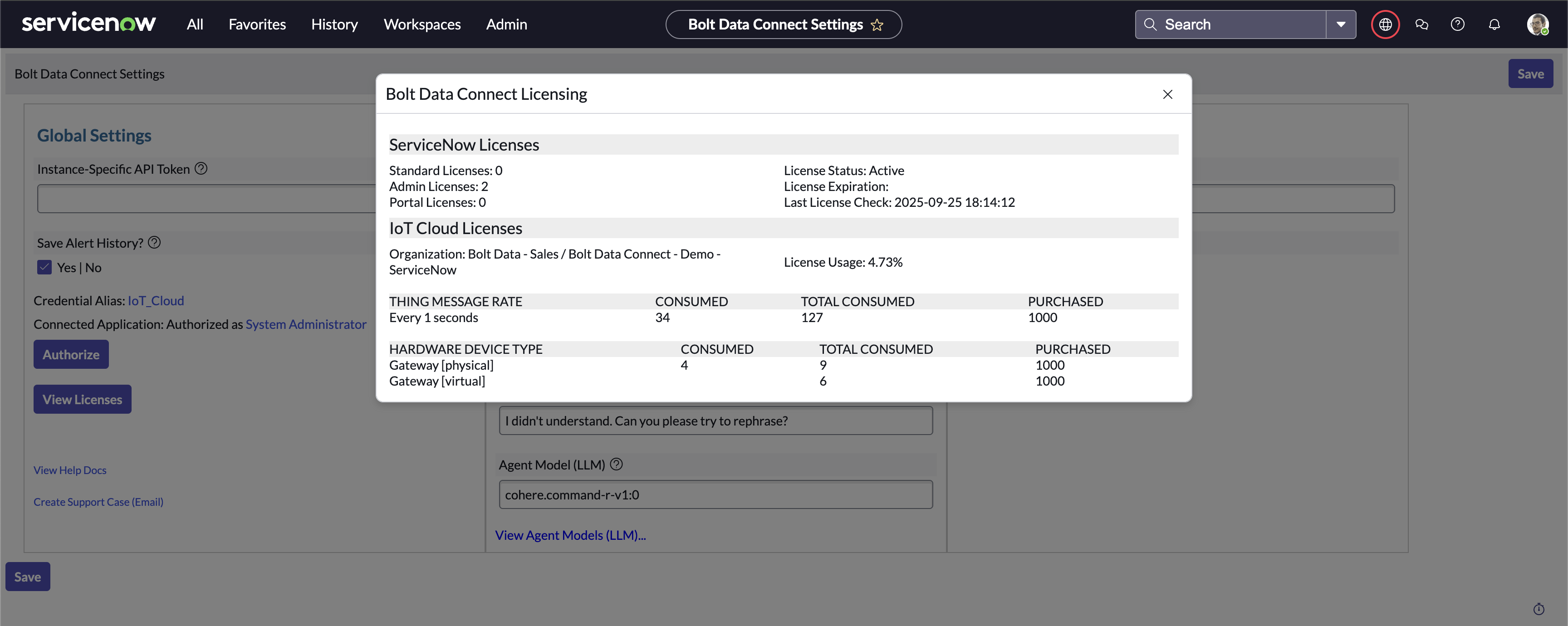Open the System Administrator link
The image size is (1568, 626).
306,324
